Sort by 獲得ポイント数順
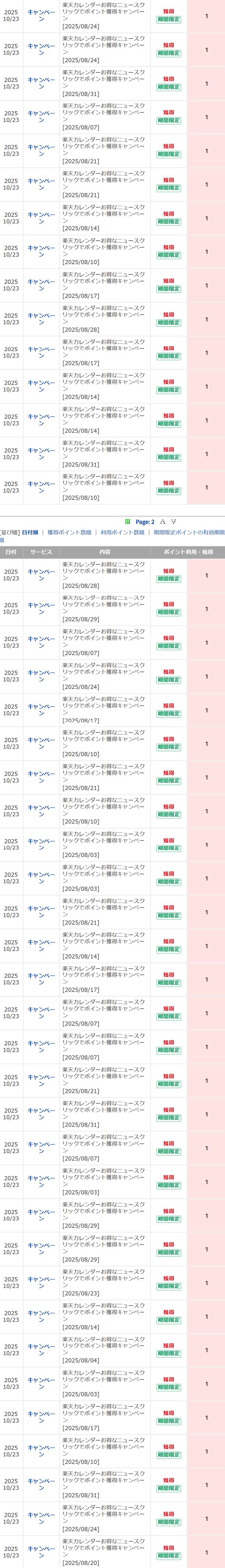Image resolution: width=225 pixels, height=1568 pixels. [69, 533]
